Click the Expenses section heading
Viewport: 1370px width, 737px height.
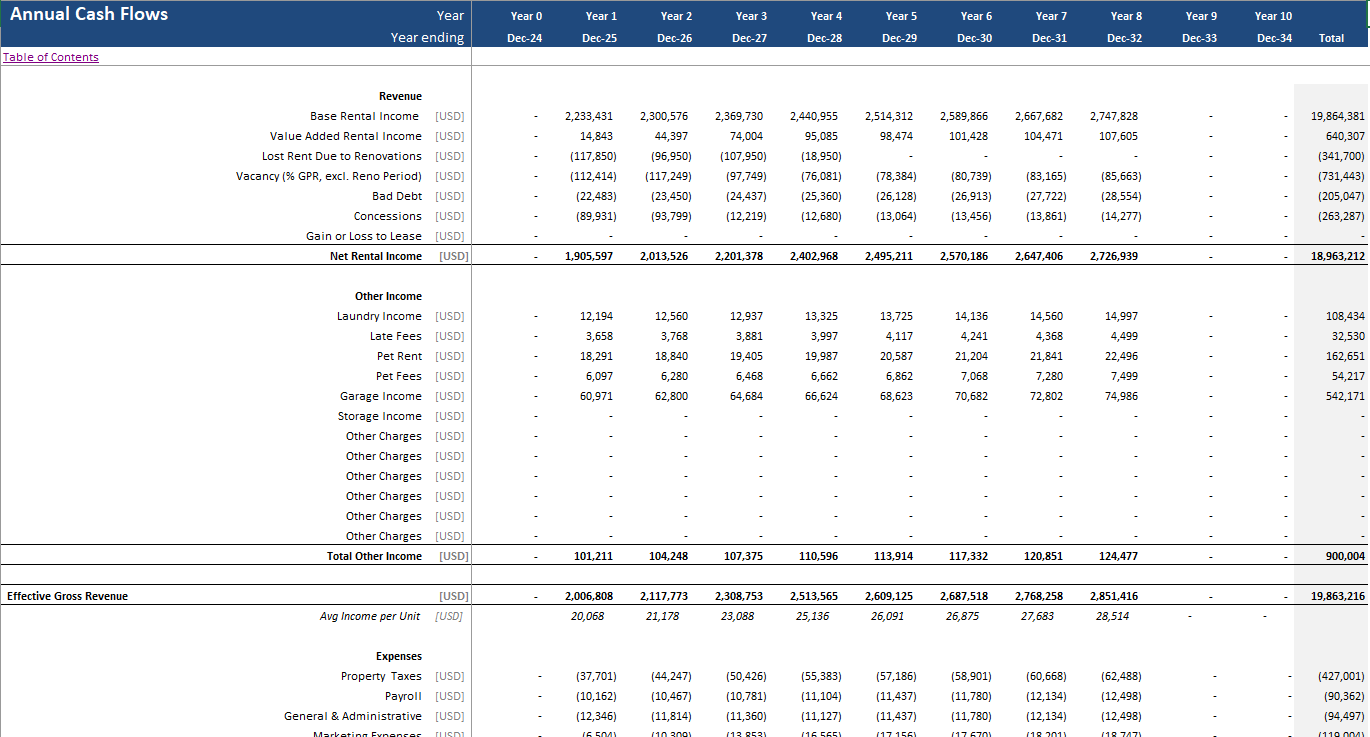coord(399,656)
